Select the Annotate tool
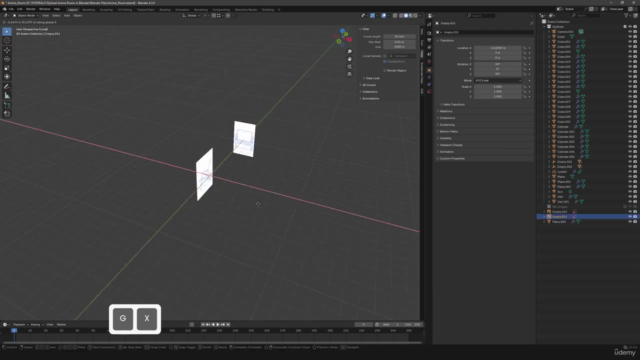640x360 pixels. (x=7, y=87)
